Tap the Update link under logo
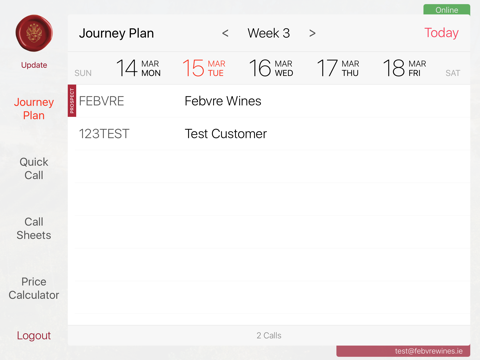480x360 pixels. point(34,65)
